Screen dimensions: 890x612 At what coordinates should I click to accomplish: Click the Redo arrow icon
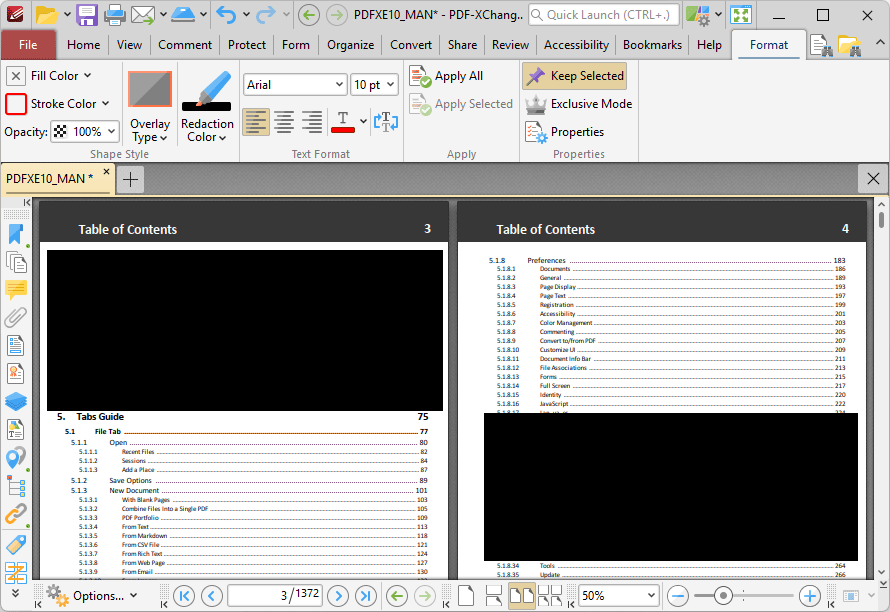point(266,15)
